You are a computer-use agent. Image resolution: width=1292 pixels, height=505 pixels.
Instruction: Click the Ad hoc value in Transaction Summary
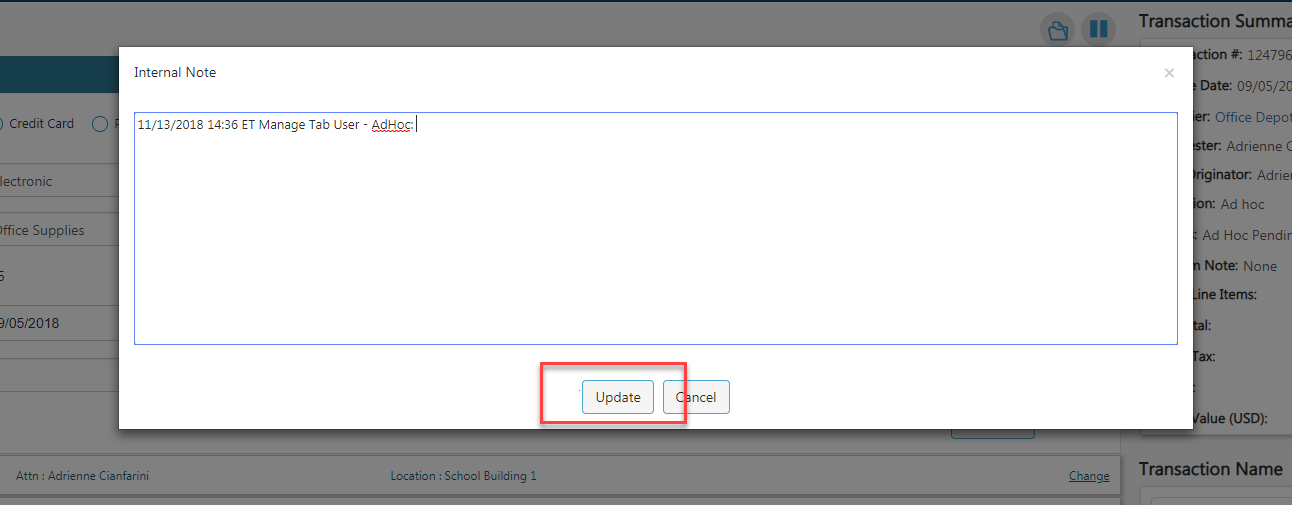[x=1242, y=204]
